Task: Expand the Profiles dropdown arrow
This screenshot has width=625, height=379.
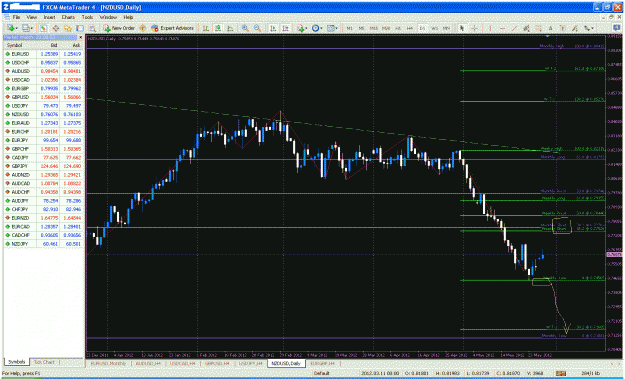Action: click(32, 28)
